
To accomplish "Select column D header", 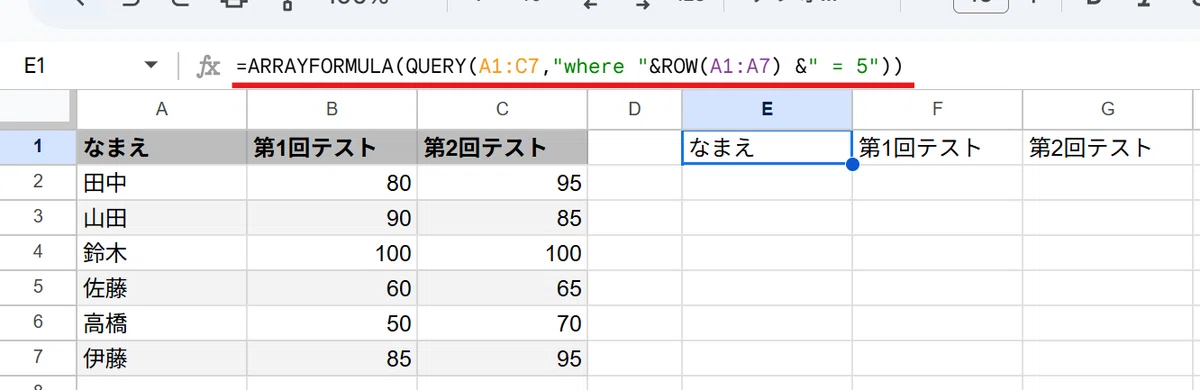I will [x=634, y=110].
